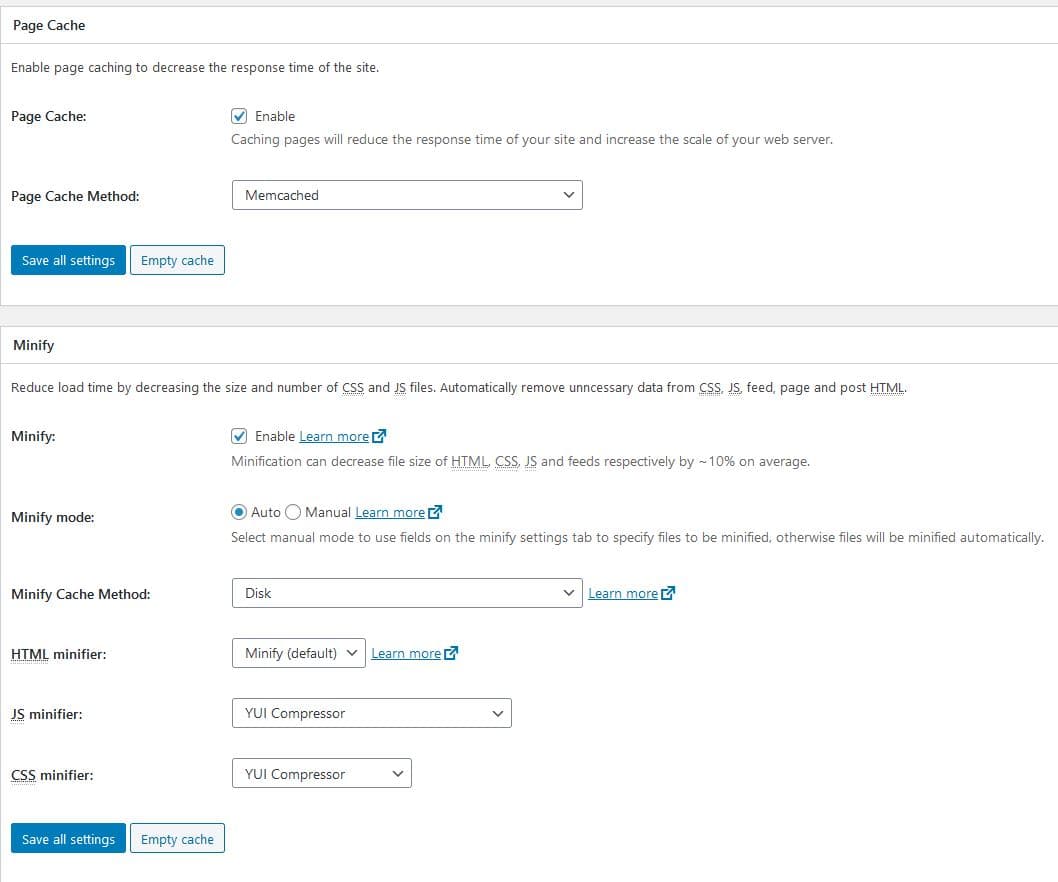Click Save all settings in Page Cache section
Viewport: 1058px width, 882px height.
click(x=68, y=260)
